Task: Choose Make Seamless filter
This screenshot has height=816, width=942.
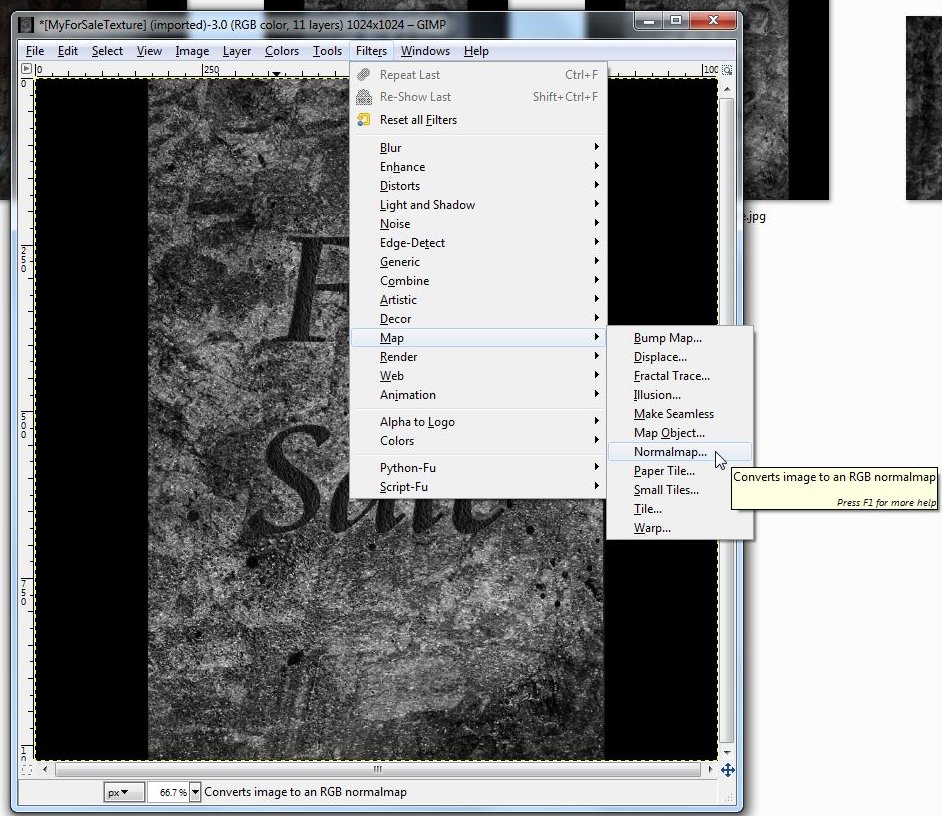Action: click(679, 414)
